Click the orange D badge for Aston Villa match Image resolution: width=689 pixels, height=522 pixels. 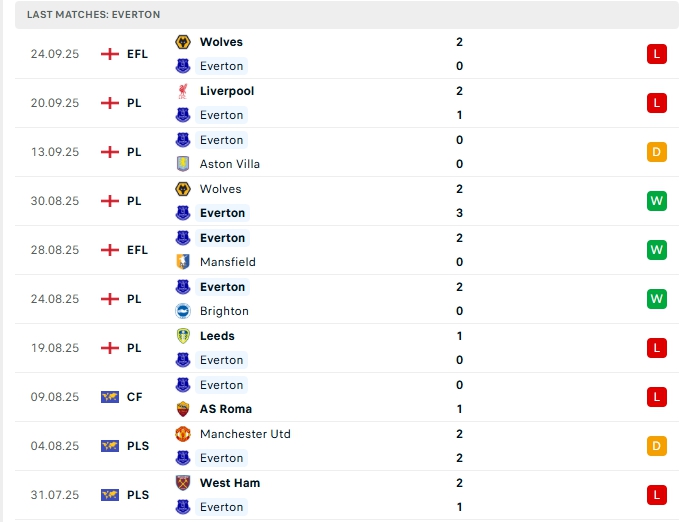656,152
